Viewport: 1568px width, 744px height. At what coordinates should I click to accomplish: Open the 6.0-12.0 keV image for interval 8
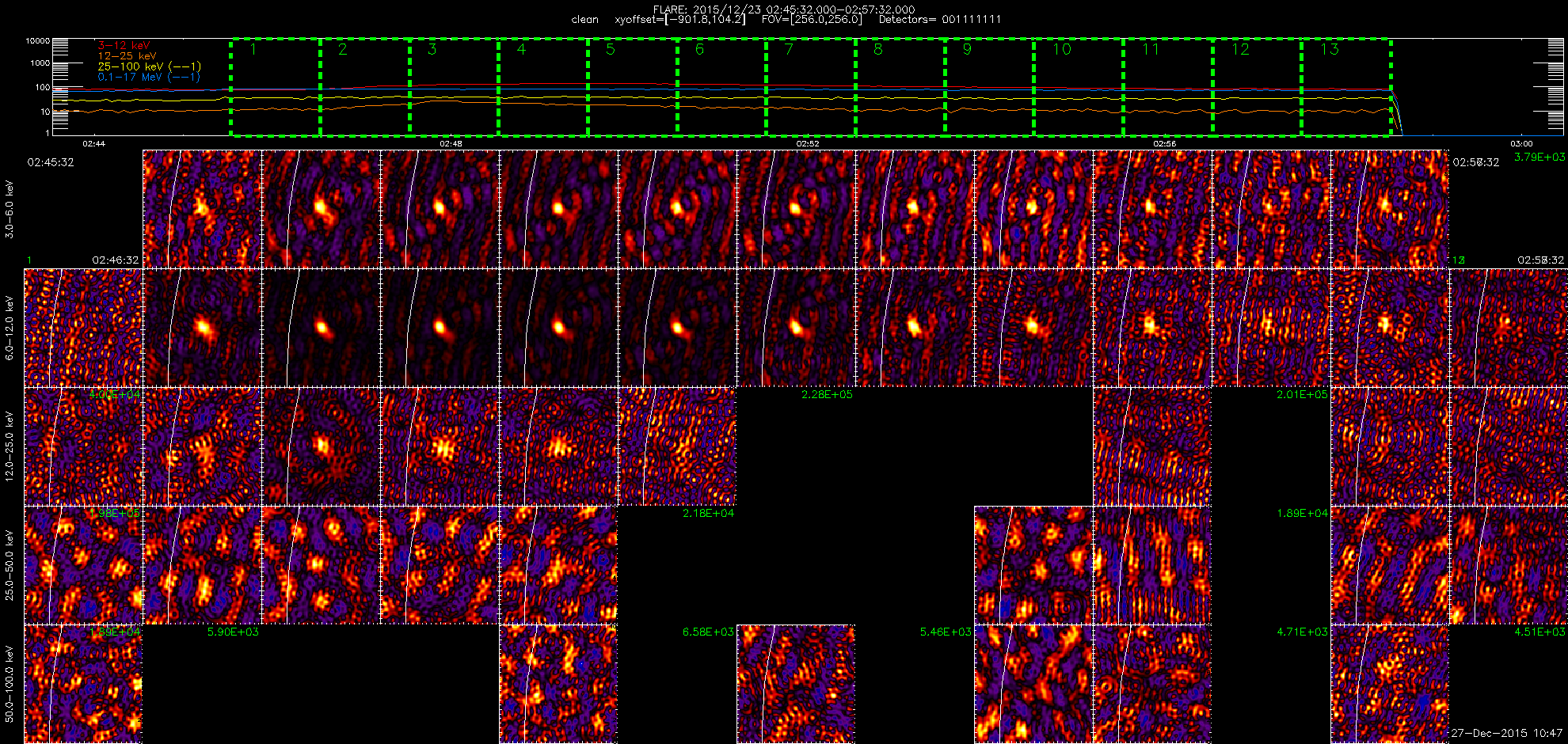pyautogui.click(x=915, y=328)
